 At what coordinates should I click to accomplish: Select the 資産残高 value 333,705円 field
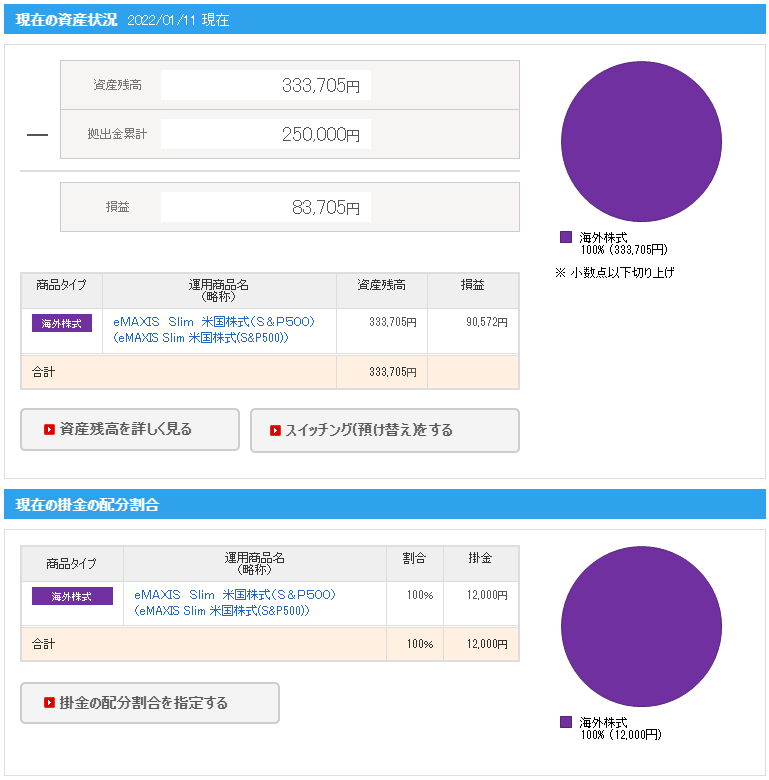pos(265,86)
